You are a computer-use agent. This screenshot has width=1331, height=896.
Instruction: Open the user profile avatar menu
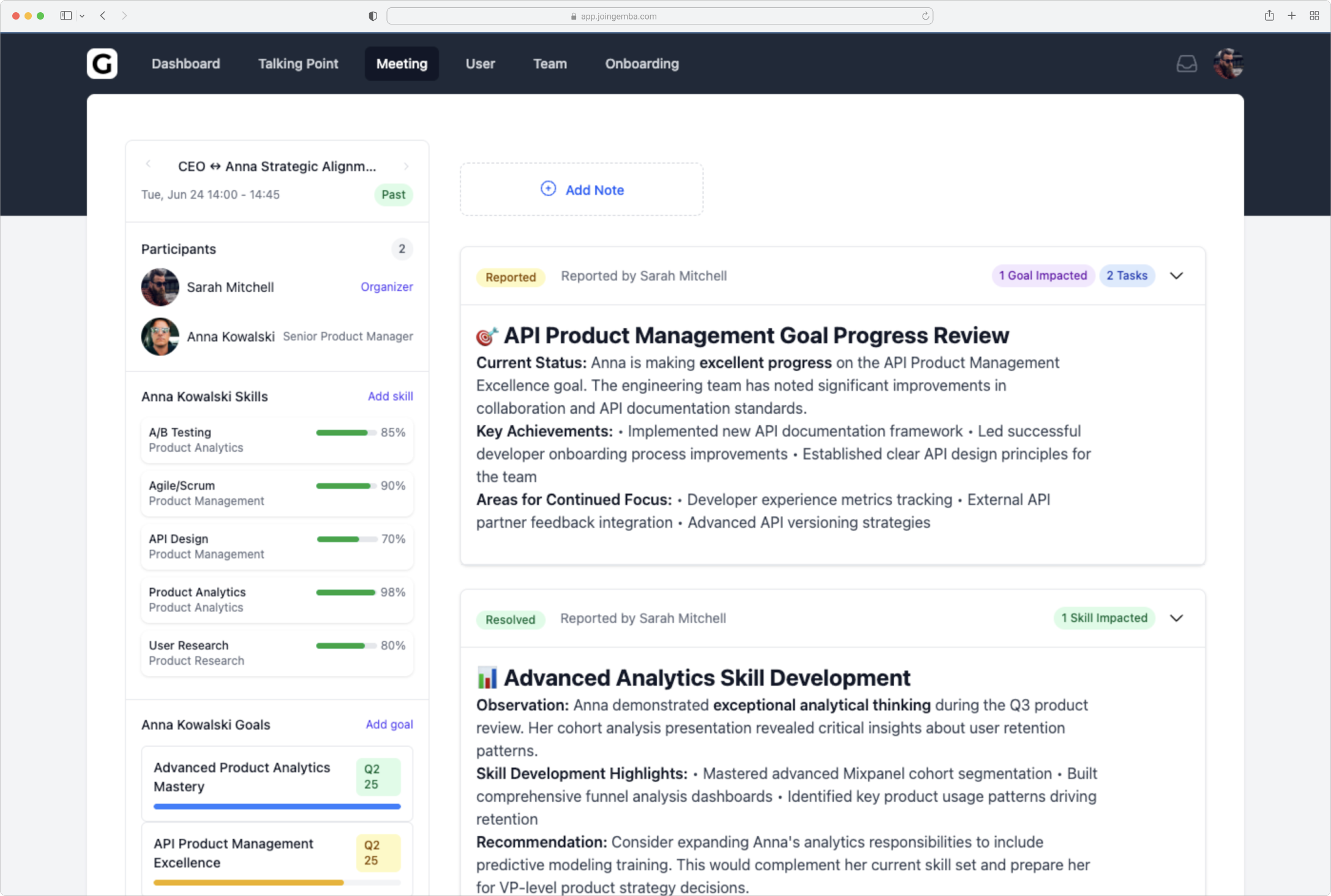coord(1228,64)
